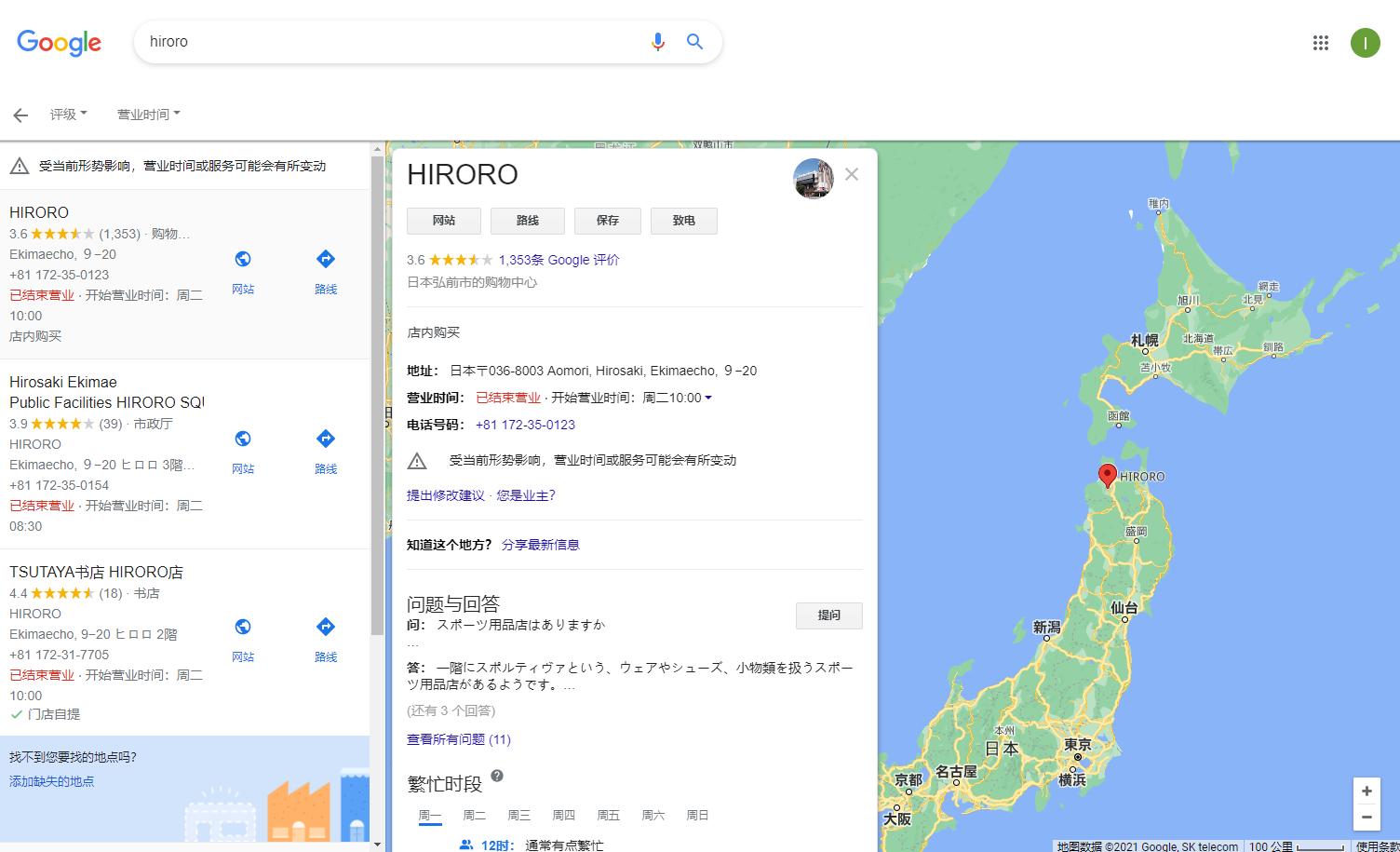Click the 保存 button for HIRORO
Viewport: 1400px width, 852px height.
(x=607, y=221)
